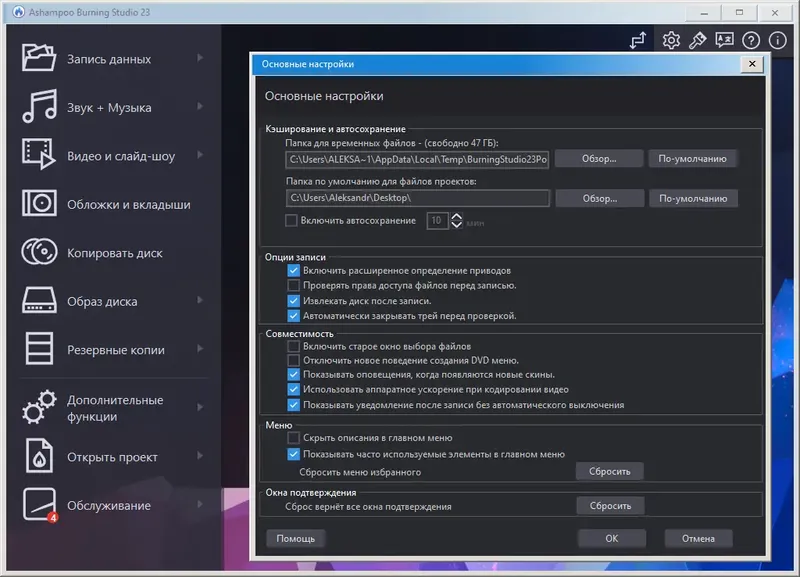The image size is (800, 577).
Task: Click the Дополнительные функции gears icon
Action: pos(39,407)
